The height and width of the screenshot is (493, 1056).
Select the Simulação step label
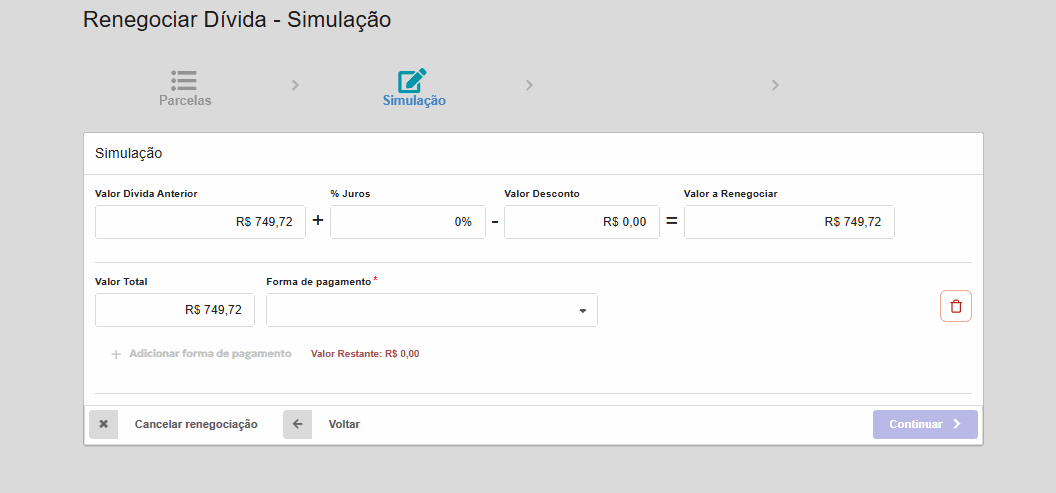(x=414, y=101)
